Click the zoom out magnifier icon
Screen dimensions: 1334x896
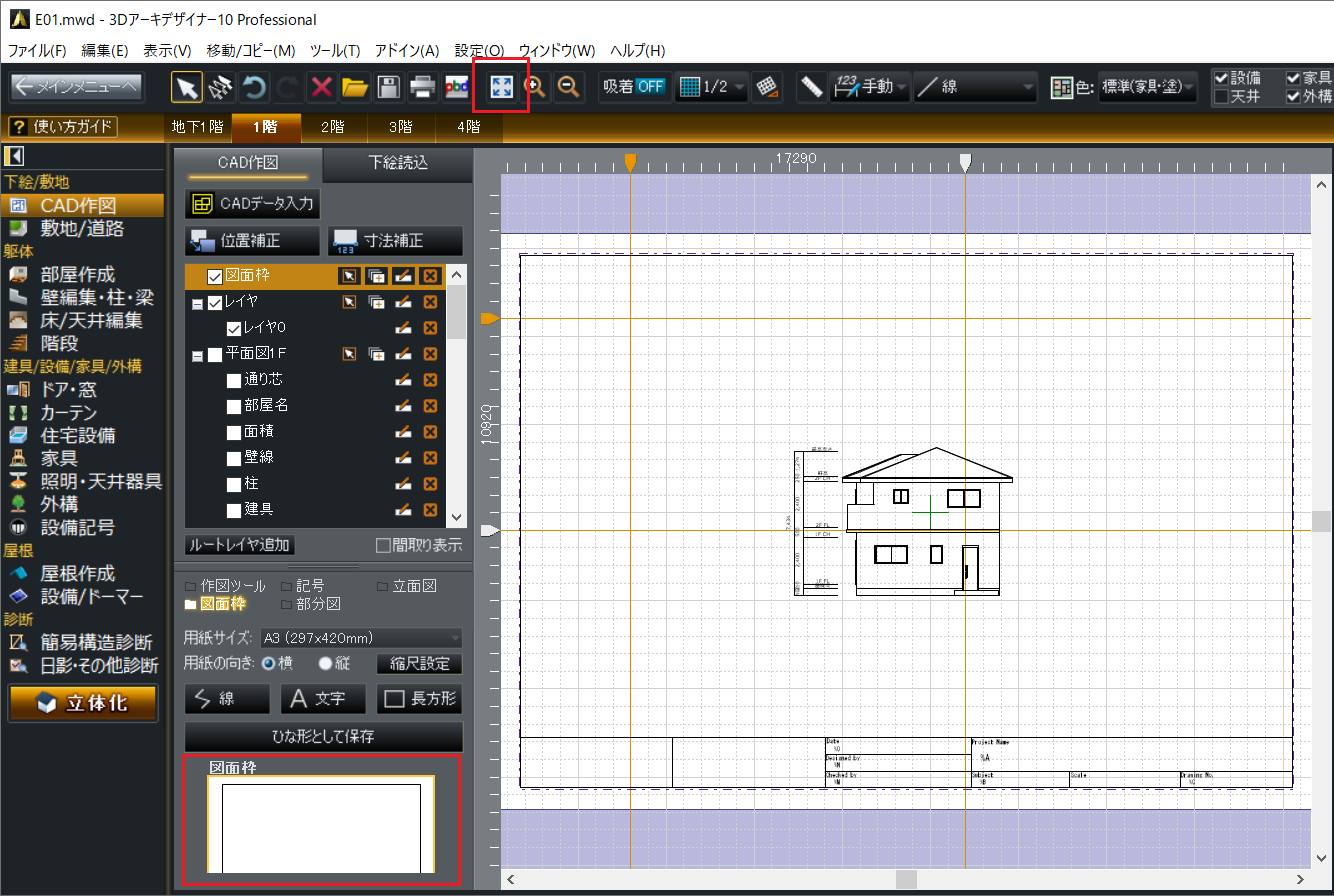point(568,87)
